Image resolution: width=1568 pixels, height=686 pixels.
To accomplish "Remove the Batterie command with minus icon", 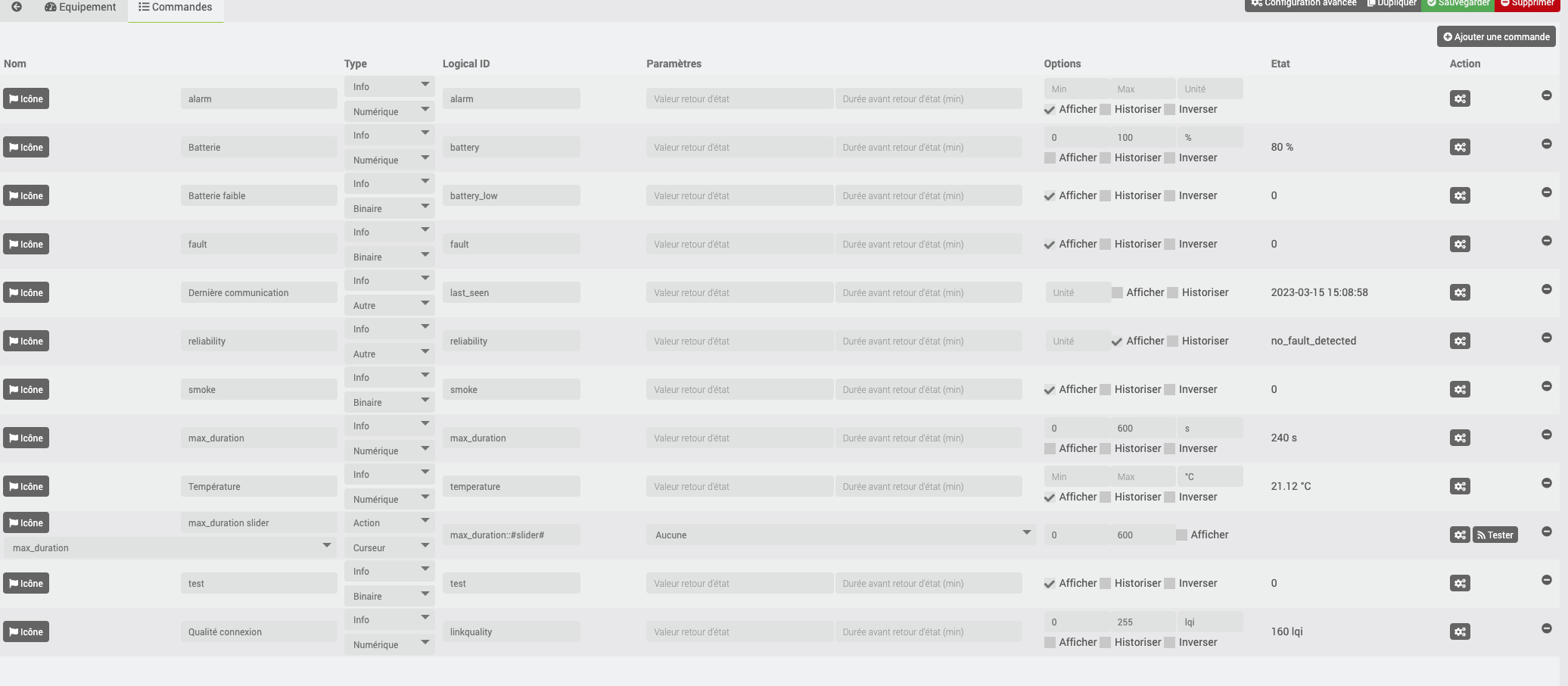I will click(x=1547, y=144).
